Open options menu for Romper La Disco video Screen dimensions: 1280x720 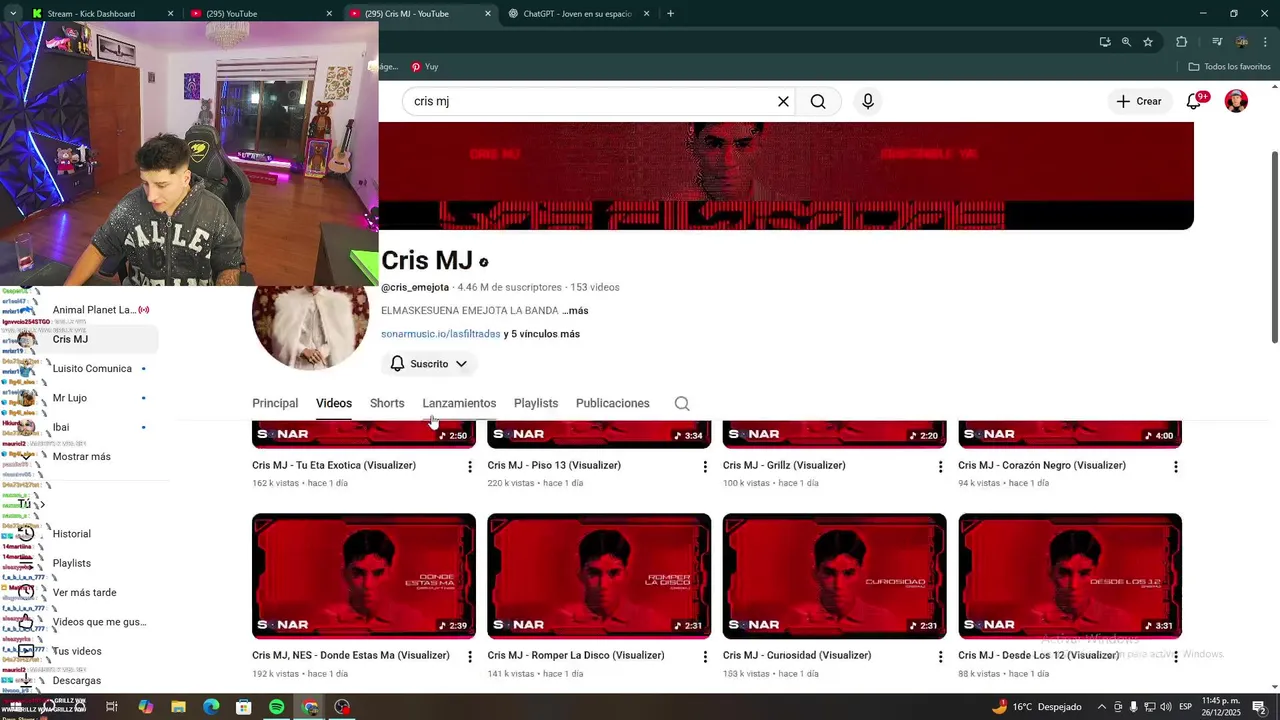pyautogui.click(x=705, y=656)
